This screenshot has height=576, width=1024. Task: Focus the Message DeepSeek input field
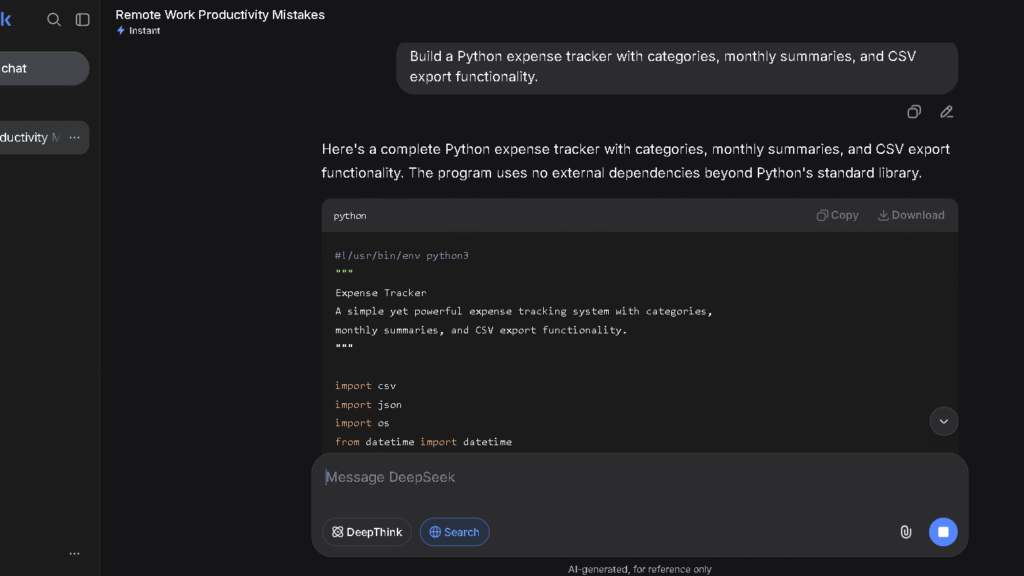click(x=639, y=477)
